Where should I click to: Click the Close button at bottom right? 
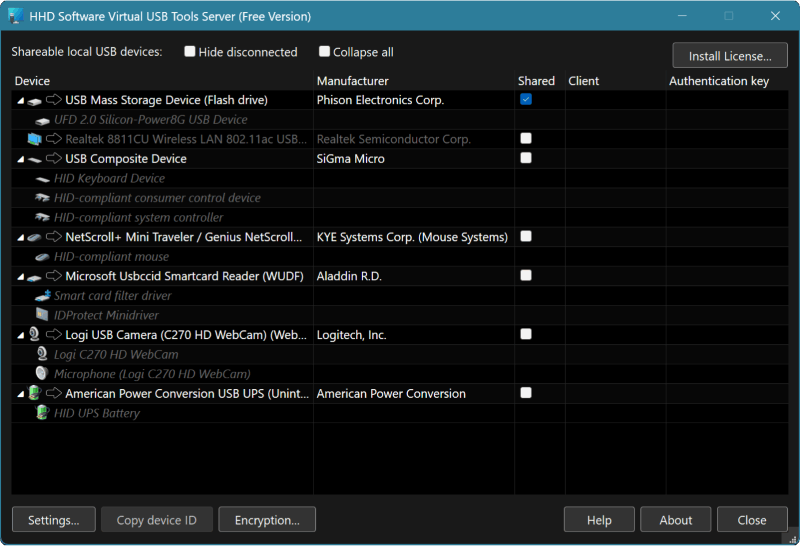coord(752,519)
